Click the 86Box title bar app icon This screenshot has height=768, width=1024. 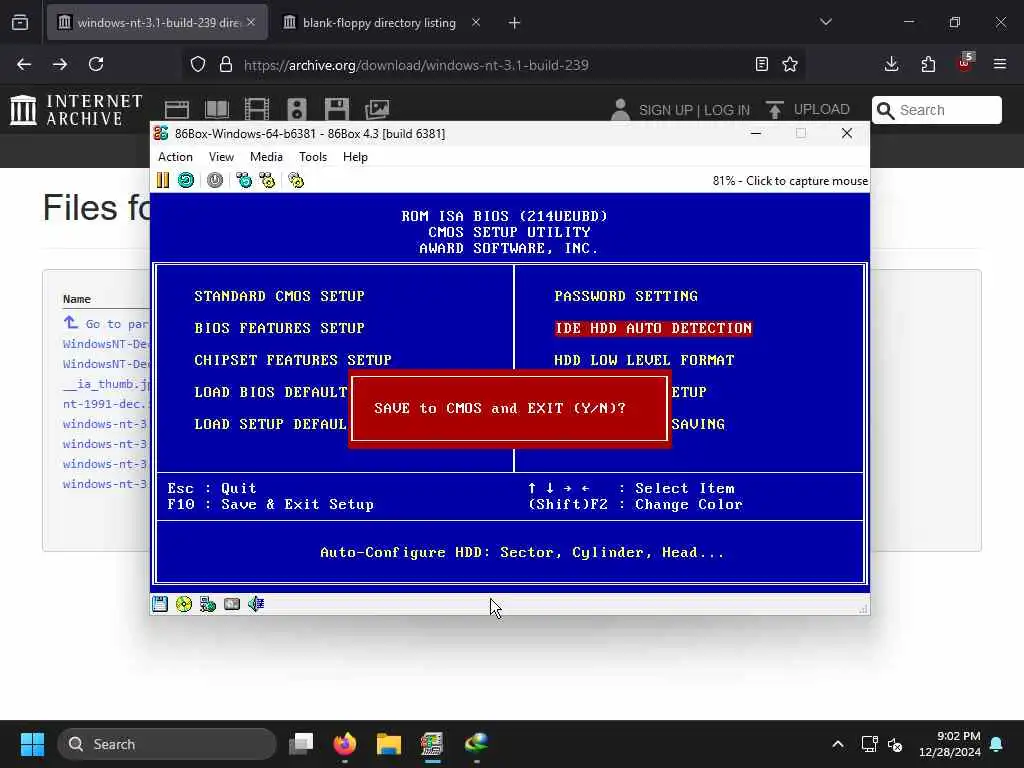pos(161,133)
